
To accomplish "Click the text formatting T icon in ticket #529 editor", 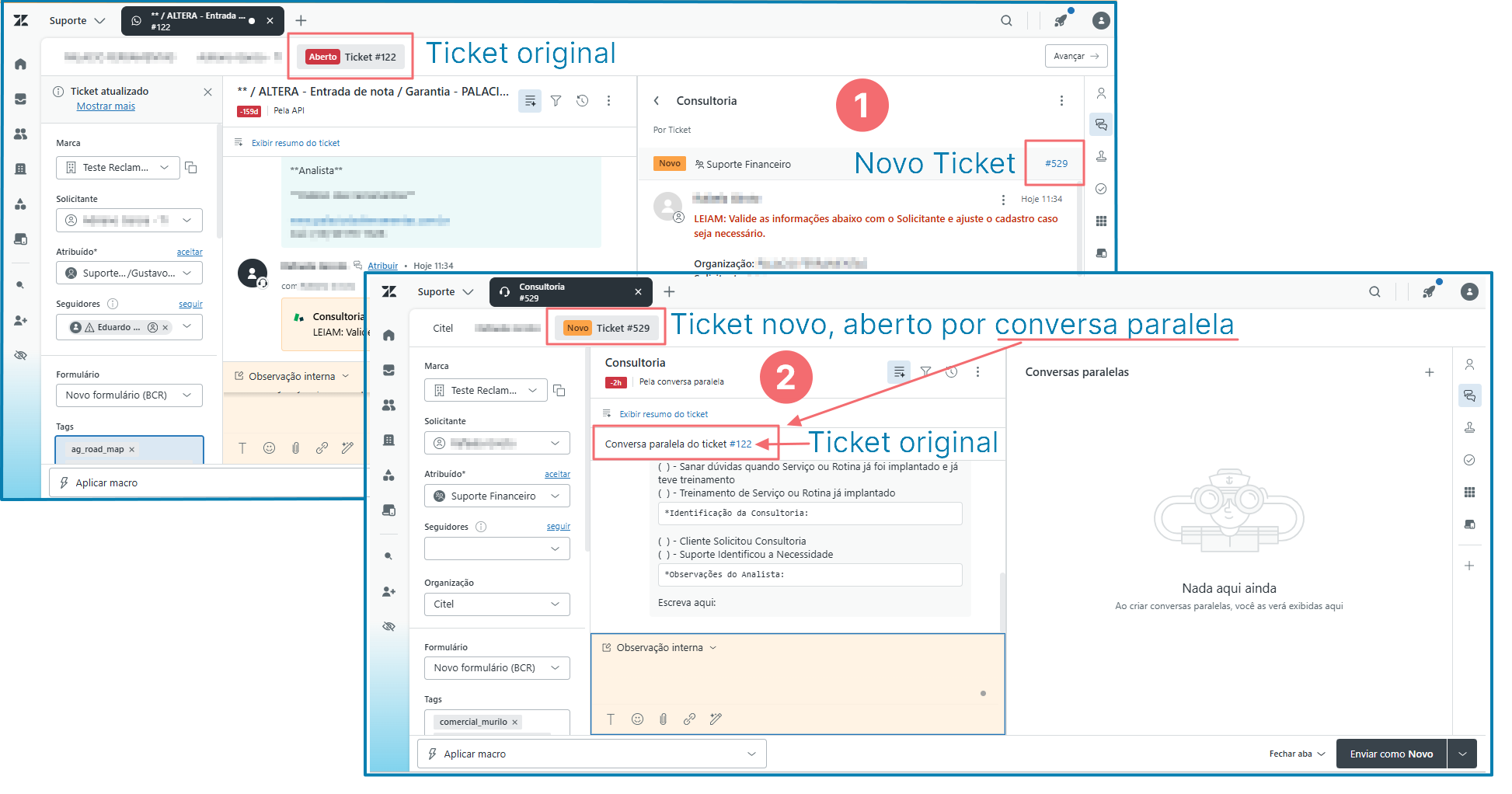I will click(x=611, y=719).
